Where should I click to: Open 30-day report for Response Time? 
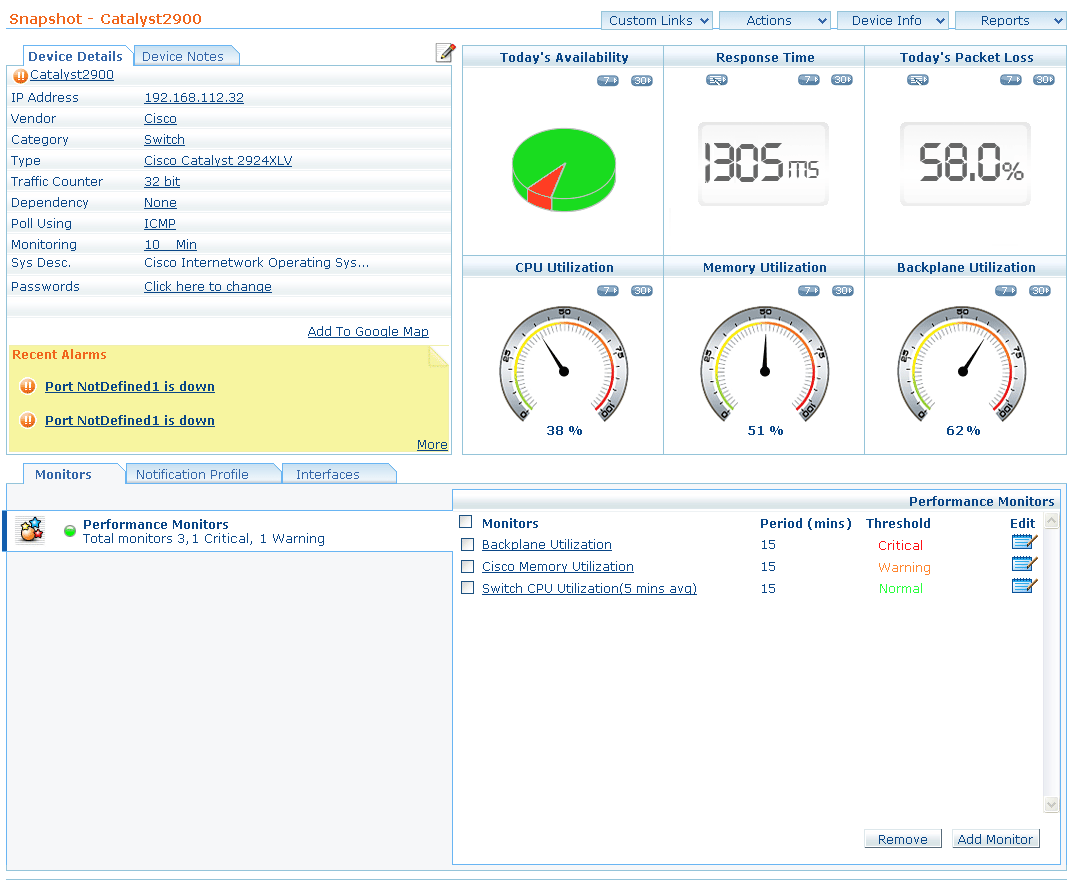click(x=842, y=80)
